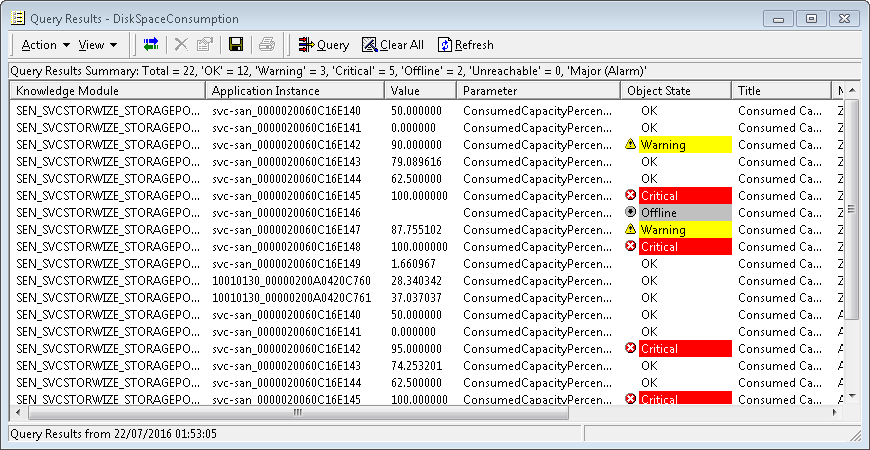
Task: Select instance svc-san_0000020060C16E149
Action: pos(286,264)
